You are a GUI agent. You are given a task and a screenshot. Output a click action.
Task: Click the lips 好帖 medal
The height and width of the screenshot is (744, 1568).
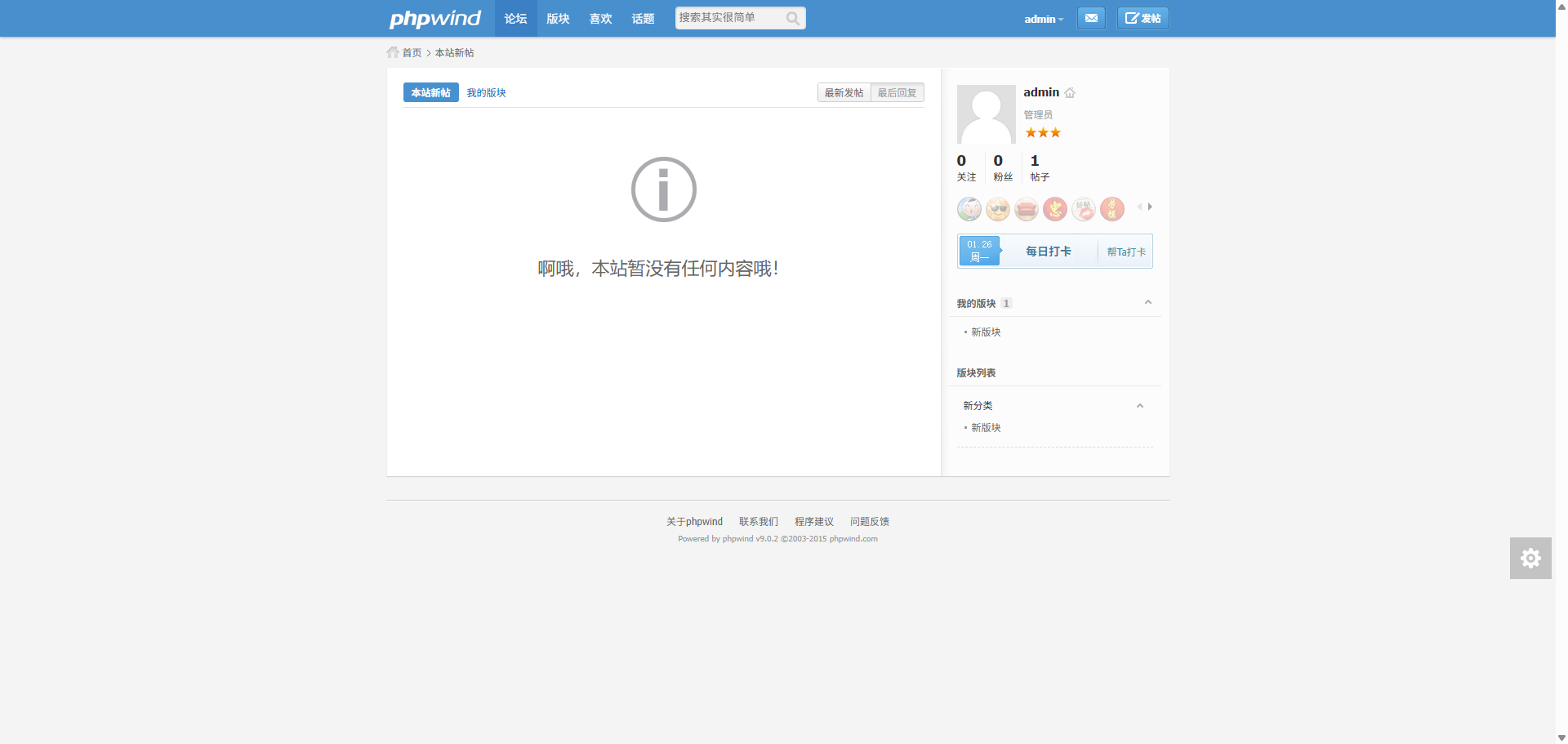(x=1083, y=210)
